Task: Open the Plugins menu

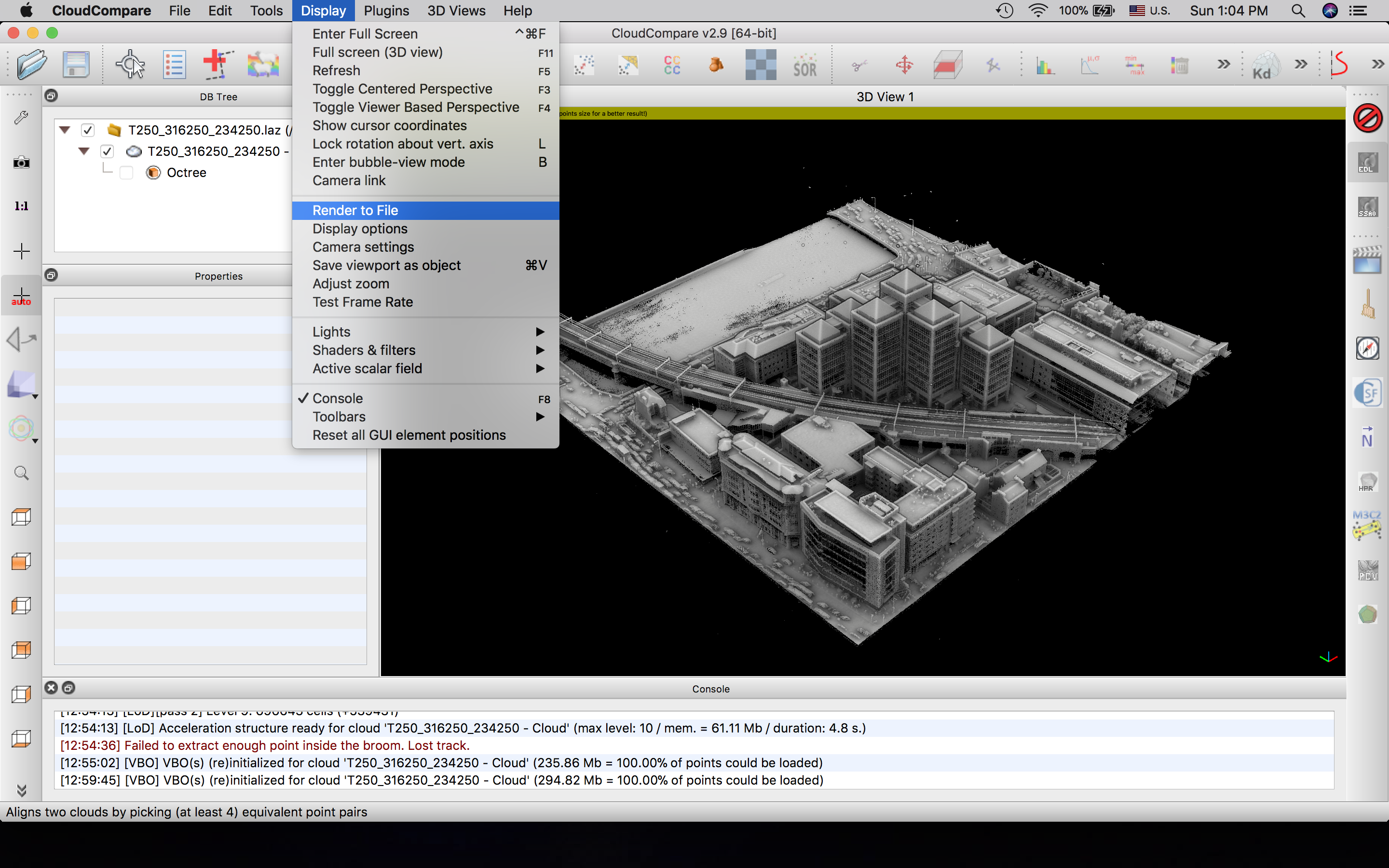Action: [x=386, y=11]
